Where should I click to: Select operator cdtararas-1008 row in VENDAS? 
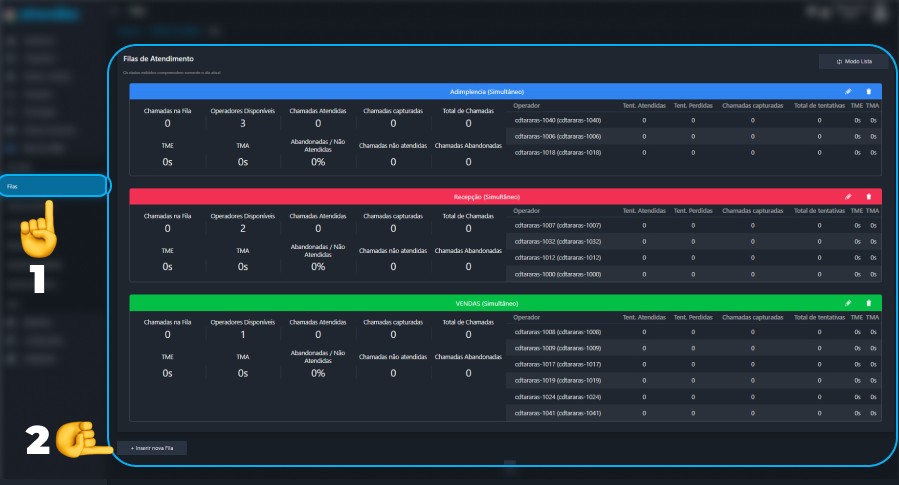(x=694, y=332)
